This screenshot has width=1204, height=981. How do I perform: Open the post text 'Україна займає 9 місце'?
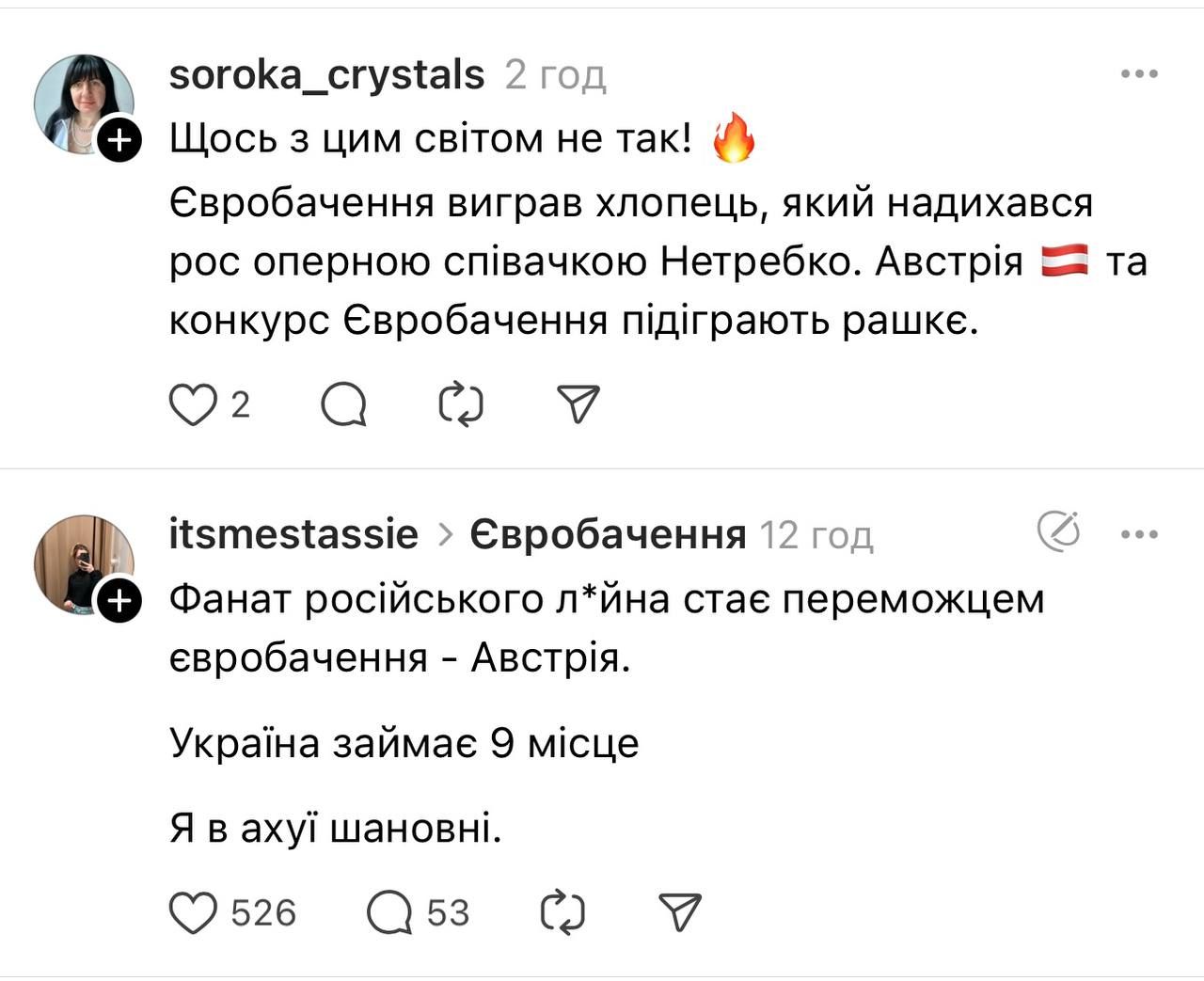tap(404, 744)
